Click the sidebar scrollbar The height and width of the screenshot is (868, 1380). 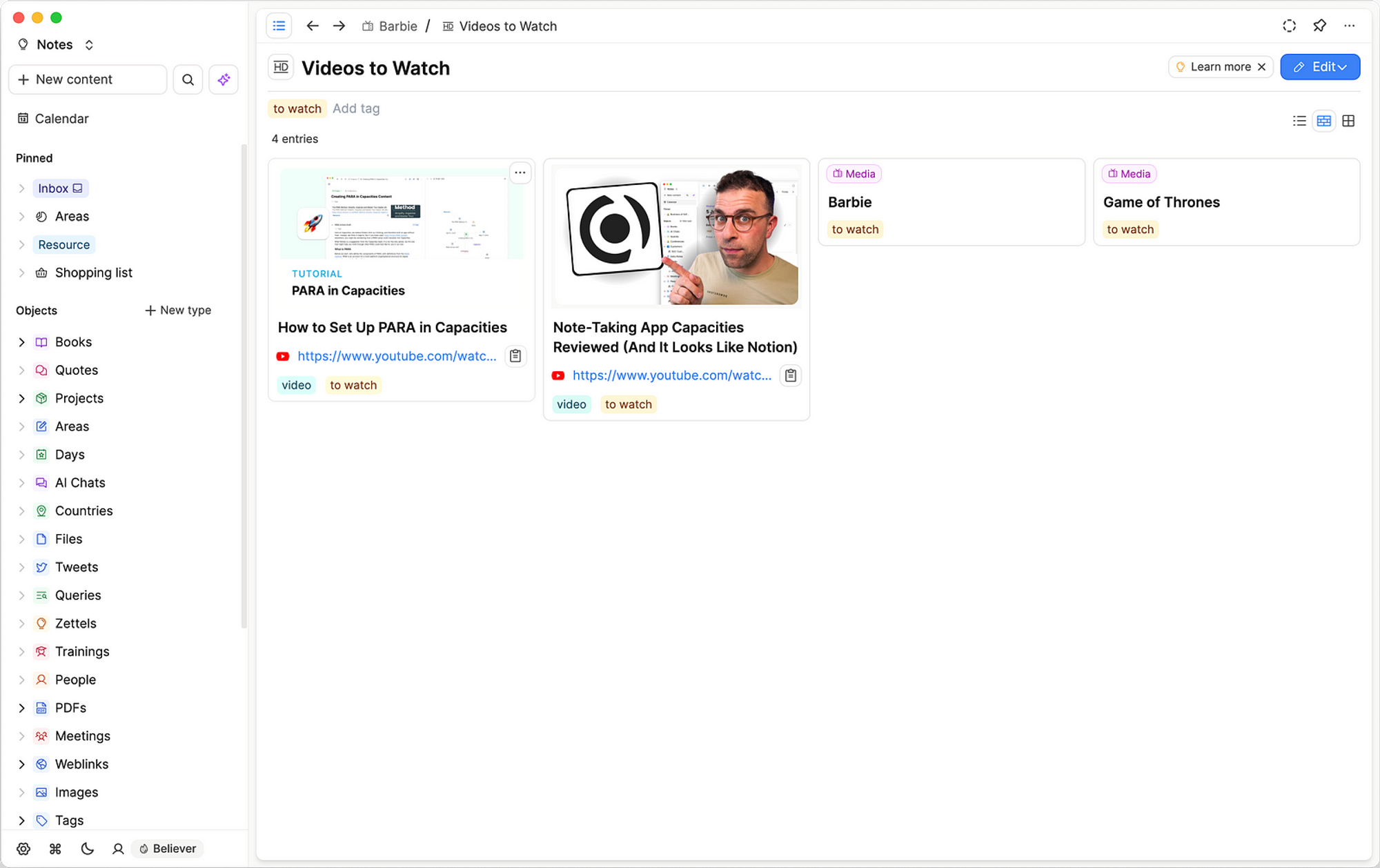point(244,386)
